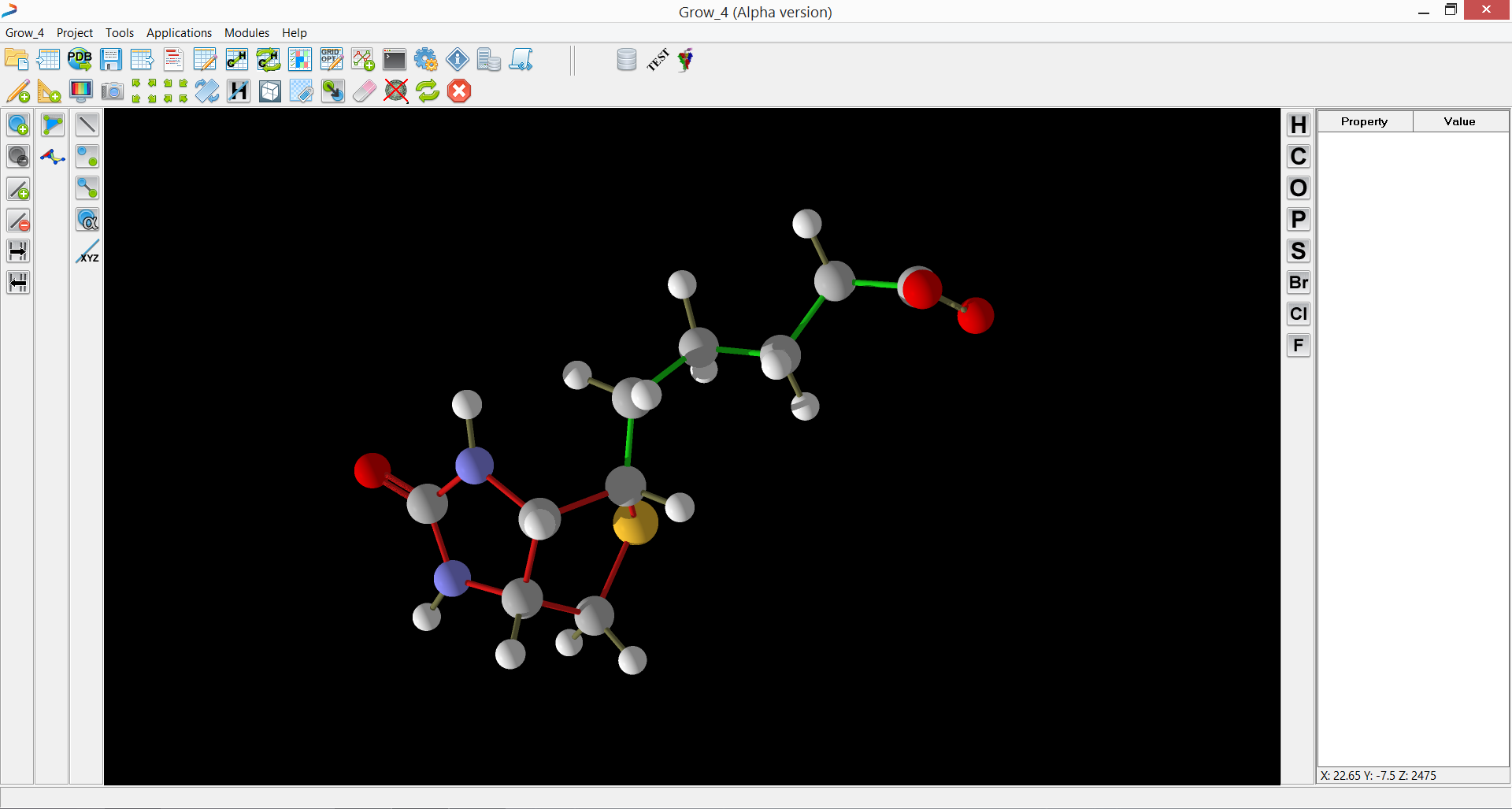The height and width of the screenshot is (809, 1512).
Task: Click the server database icon
Action: point(489,60)
